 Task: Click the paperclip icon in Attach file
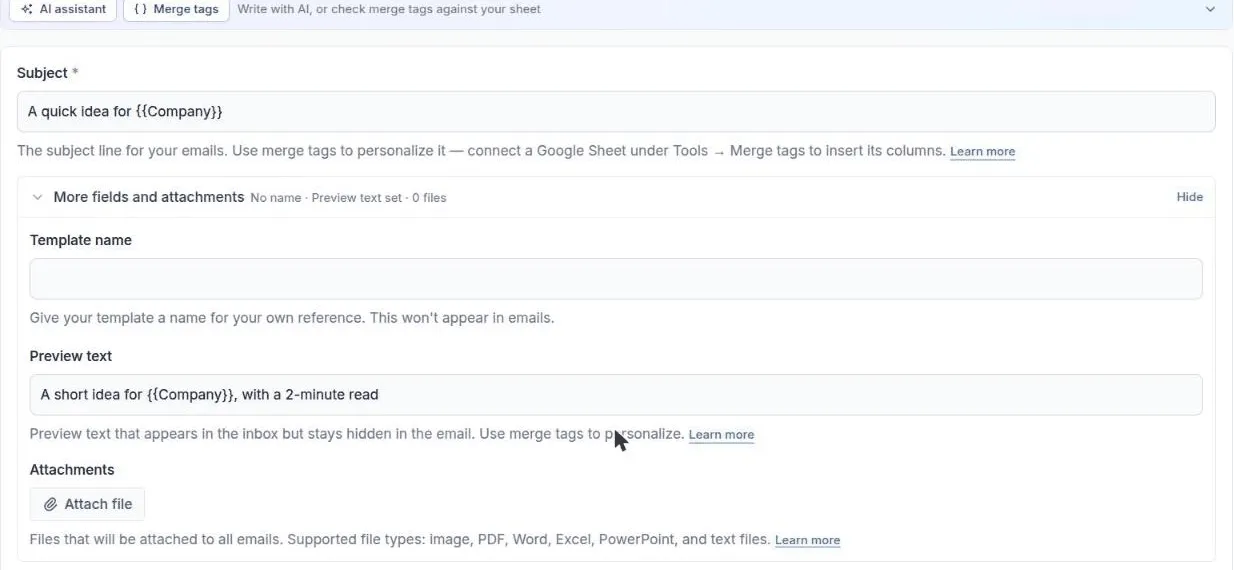coord(51,504)
